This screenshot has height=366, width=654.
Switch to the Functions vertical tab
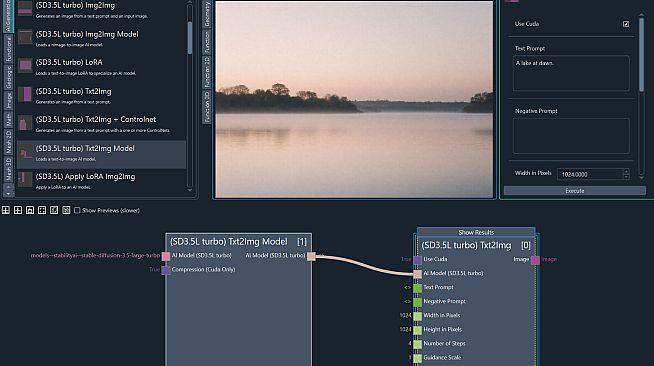pyautogui.click(x=8, y=49)
